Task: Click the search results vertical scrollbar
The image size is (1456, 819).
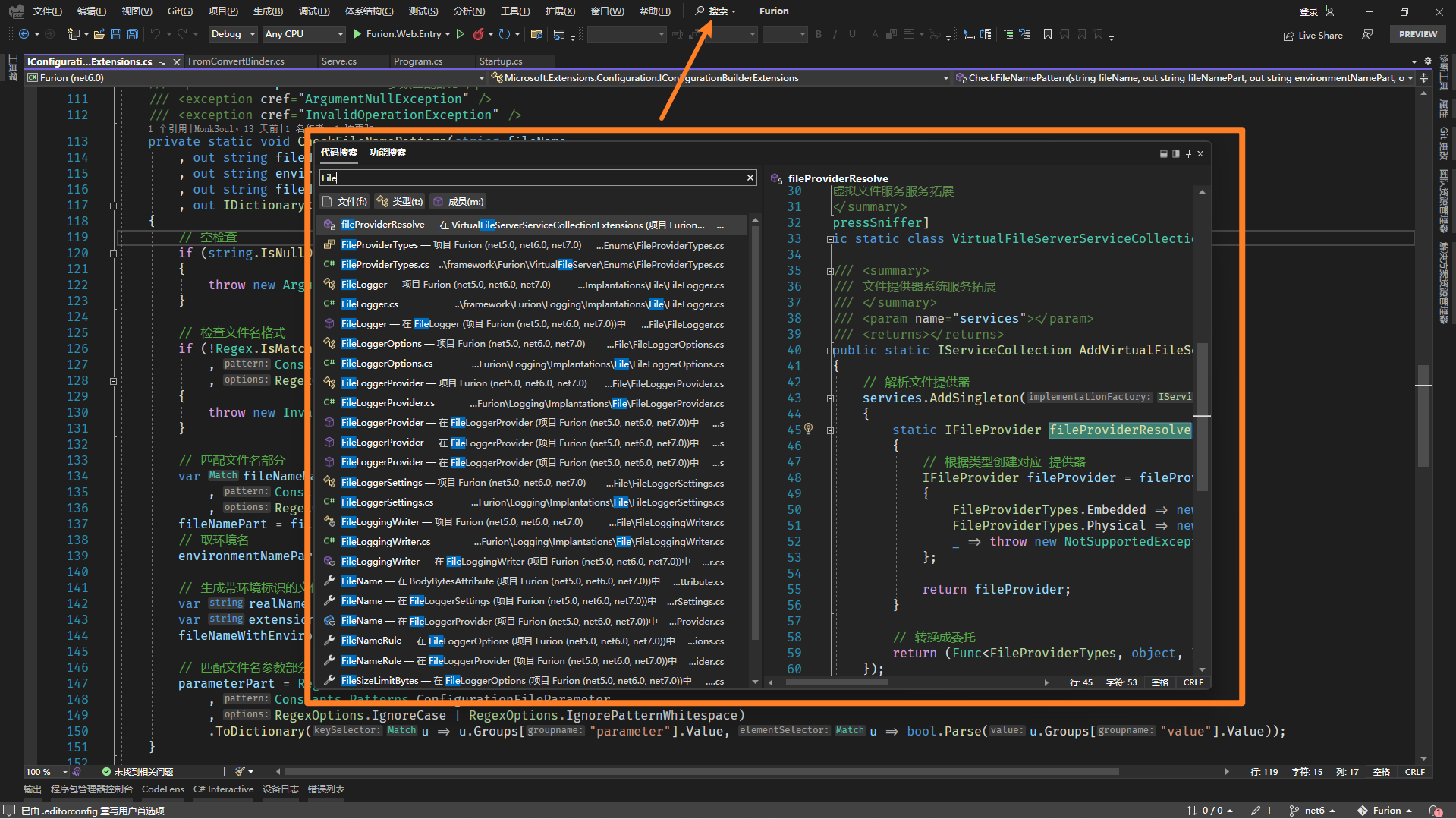Action: (754, 433)
